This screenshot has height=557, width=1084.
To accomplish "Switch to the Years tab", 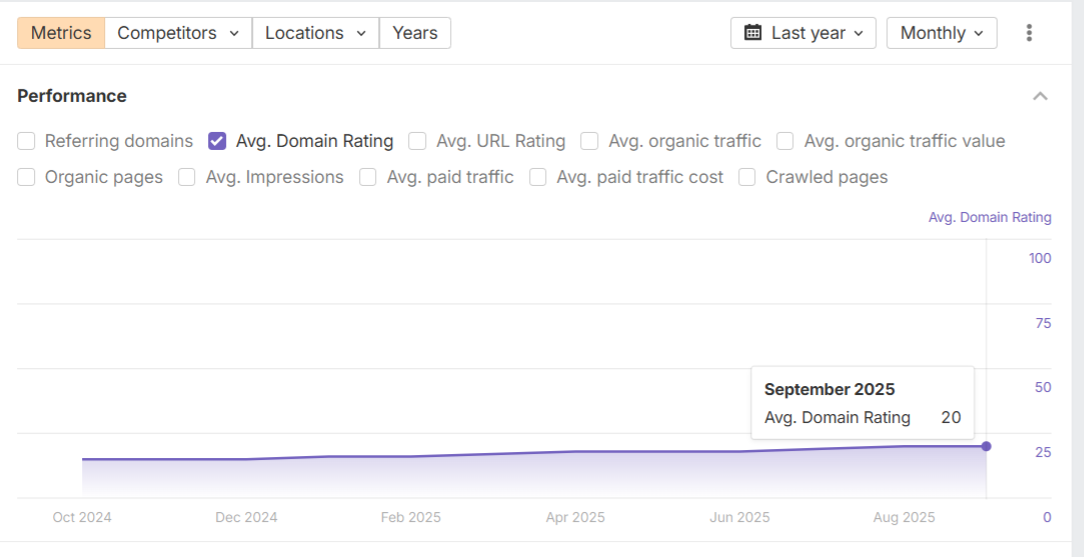I will (415, 33).
